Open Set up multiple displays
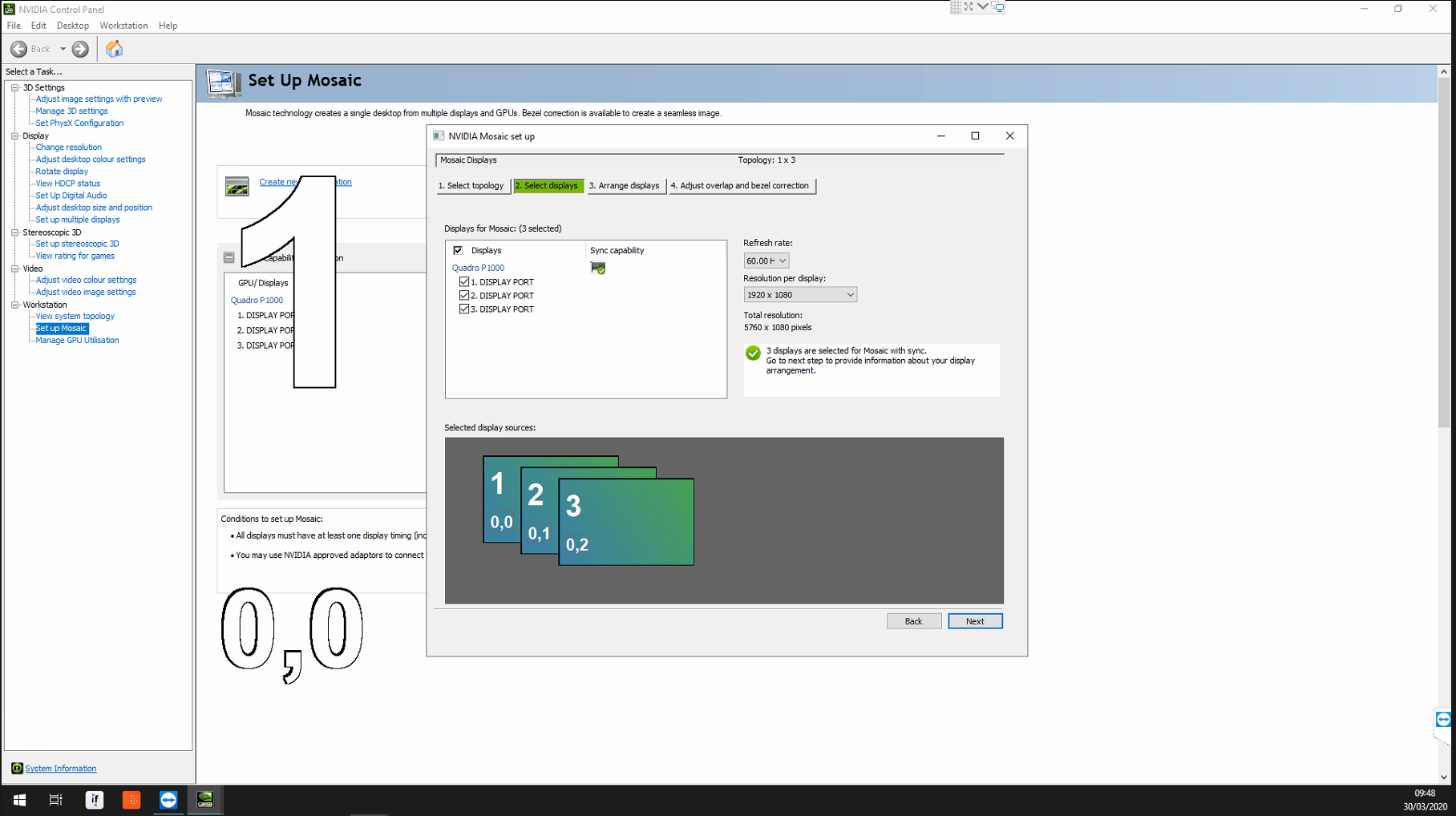The width and height of the screenshot is (1456, 816). (x=78, y=219)
